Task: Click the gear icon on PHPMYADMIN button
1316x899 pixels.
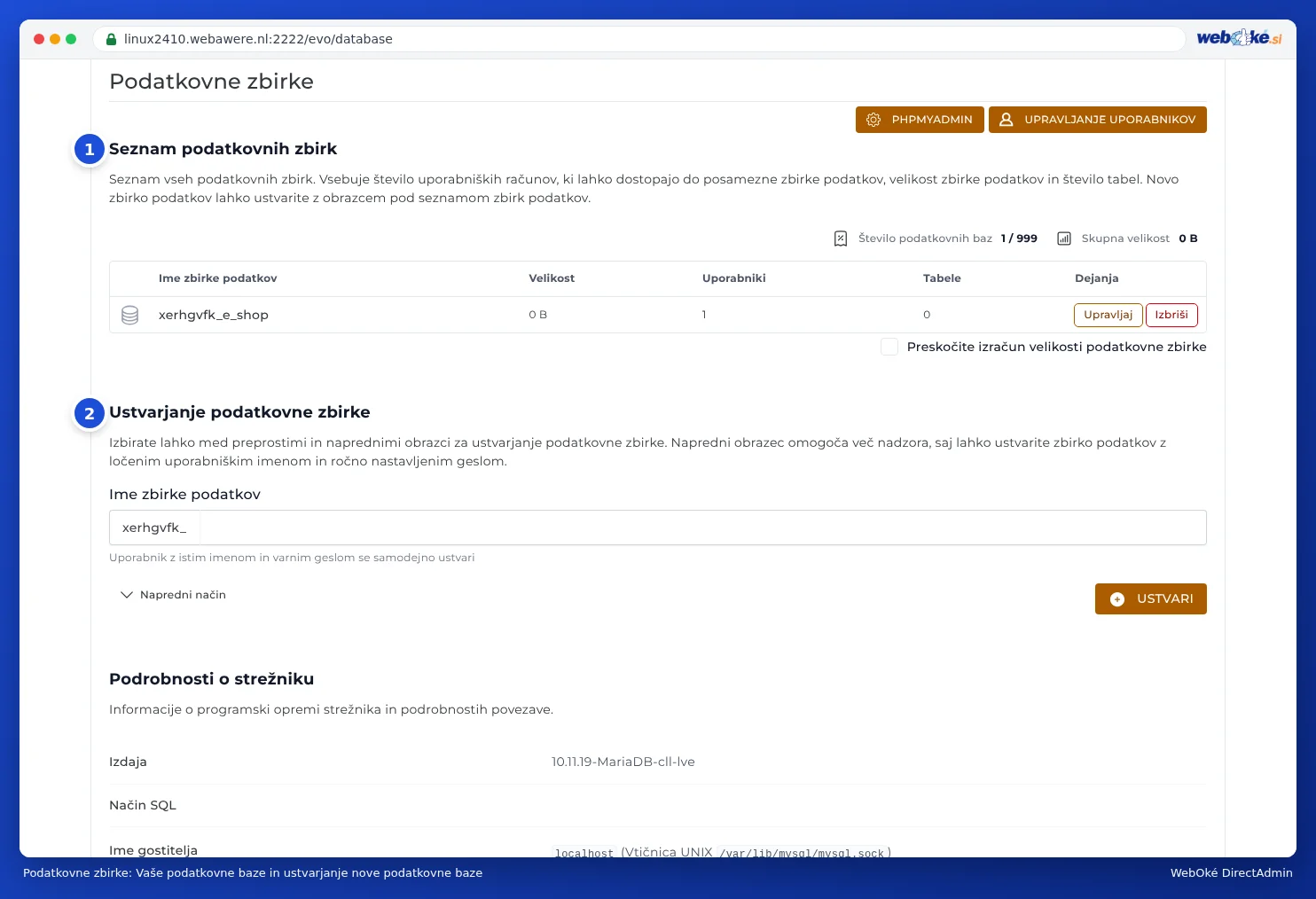Action: click(873, 120)
